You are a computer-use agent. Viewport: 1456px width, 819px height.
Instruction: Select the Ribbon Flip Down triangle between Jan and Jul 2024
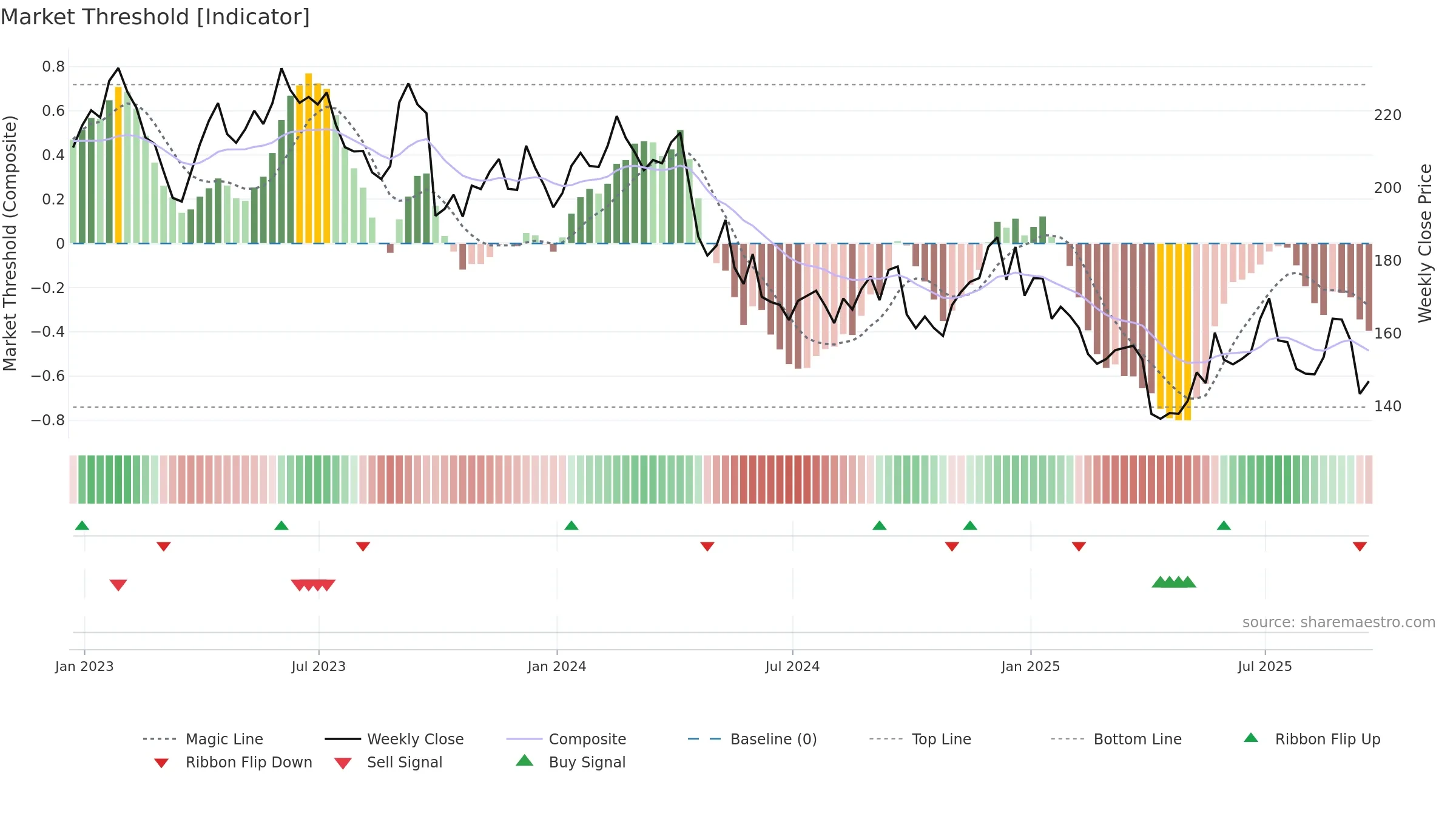[707, 547]
